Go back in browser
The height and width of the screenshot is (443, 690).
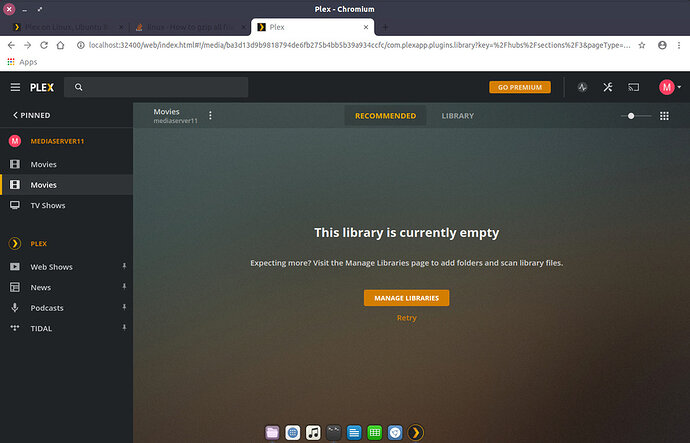click(11, 45)
